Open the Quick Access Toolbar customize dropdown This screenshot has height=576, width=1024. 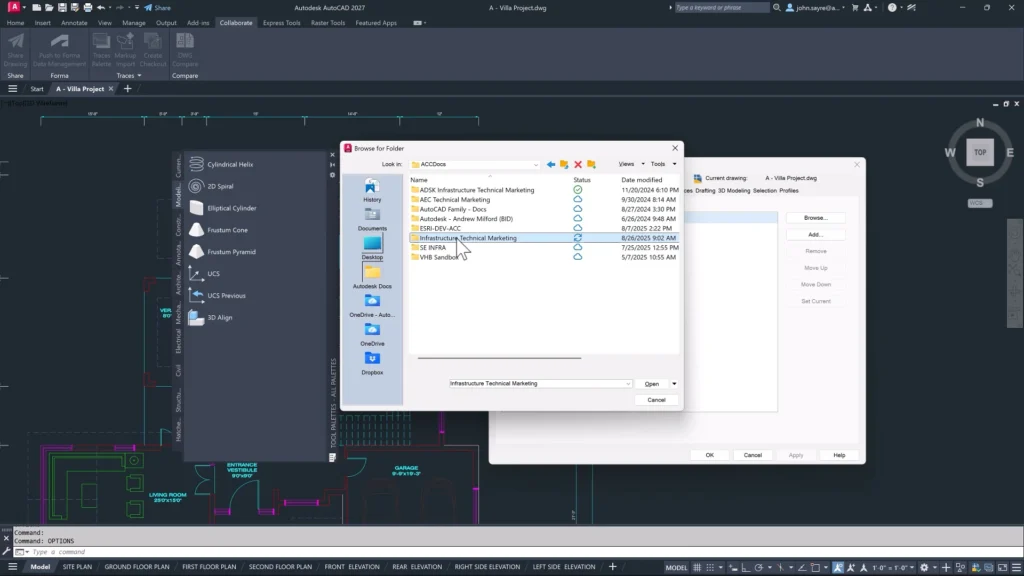pos(136,8)
